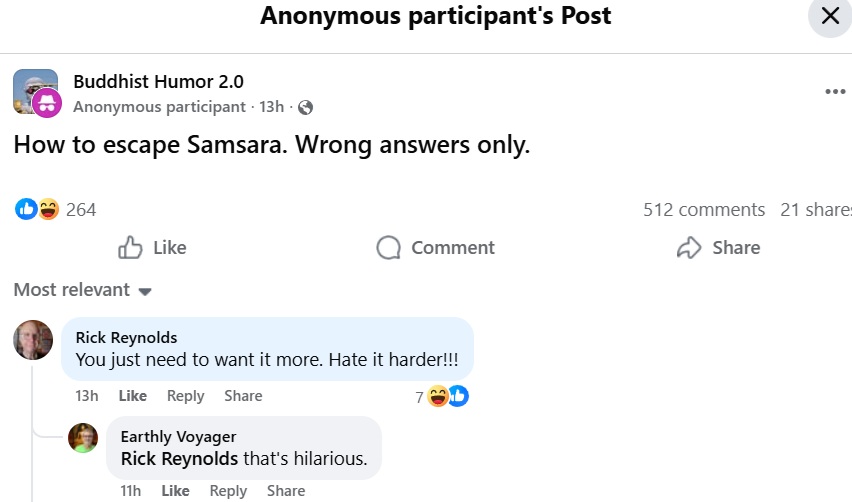The image size is (852, 502).
Task: Open the 512 comments link
Action: coord(704,210)
